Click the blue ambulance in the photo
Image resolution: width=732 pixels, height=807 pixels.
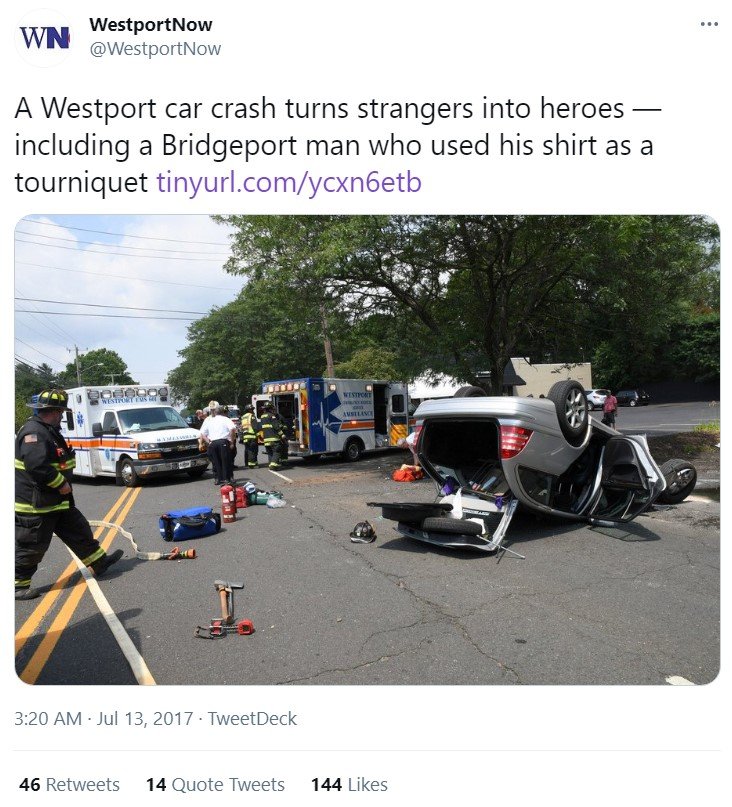coord(335,418)
